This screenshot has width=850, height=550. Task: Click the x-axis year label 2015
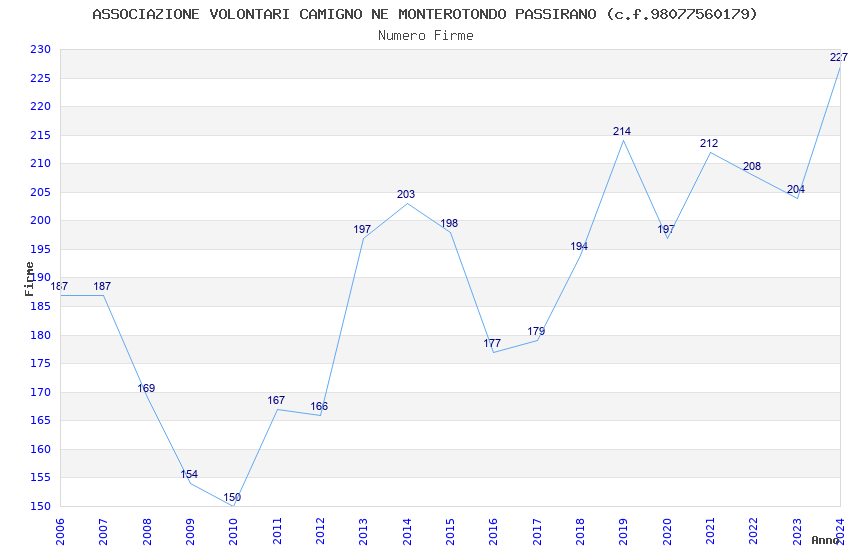pyautogui.click(x=450, y=532)
